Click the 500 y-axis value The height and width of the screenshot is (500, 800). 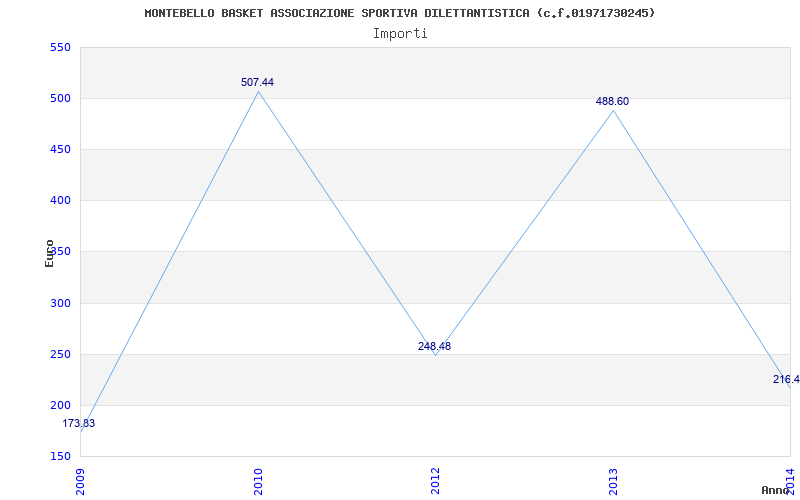[60, 98]
